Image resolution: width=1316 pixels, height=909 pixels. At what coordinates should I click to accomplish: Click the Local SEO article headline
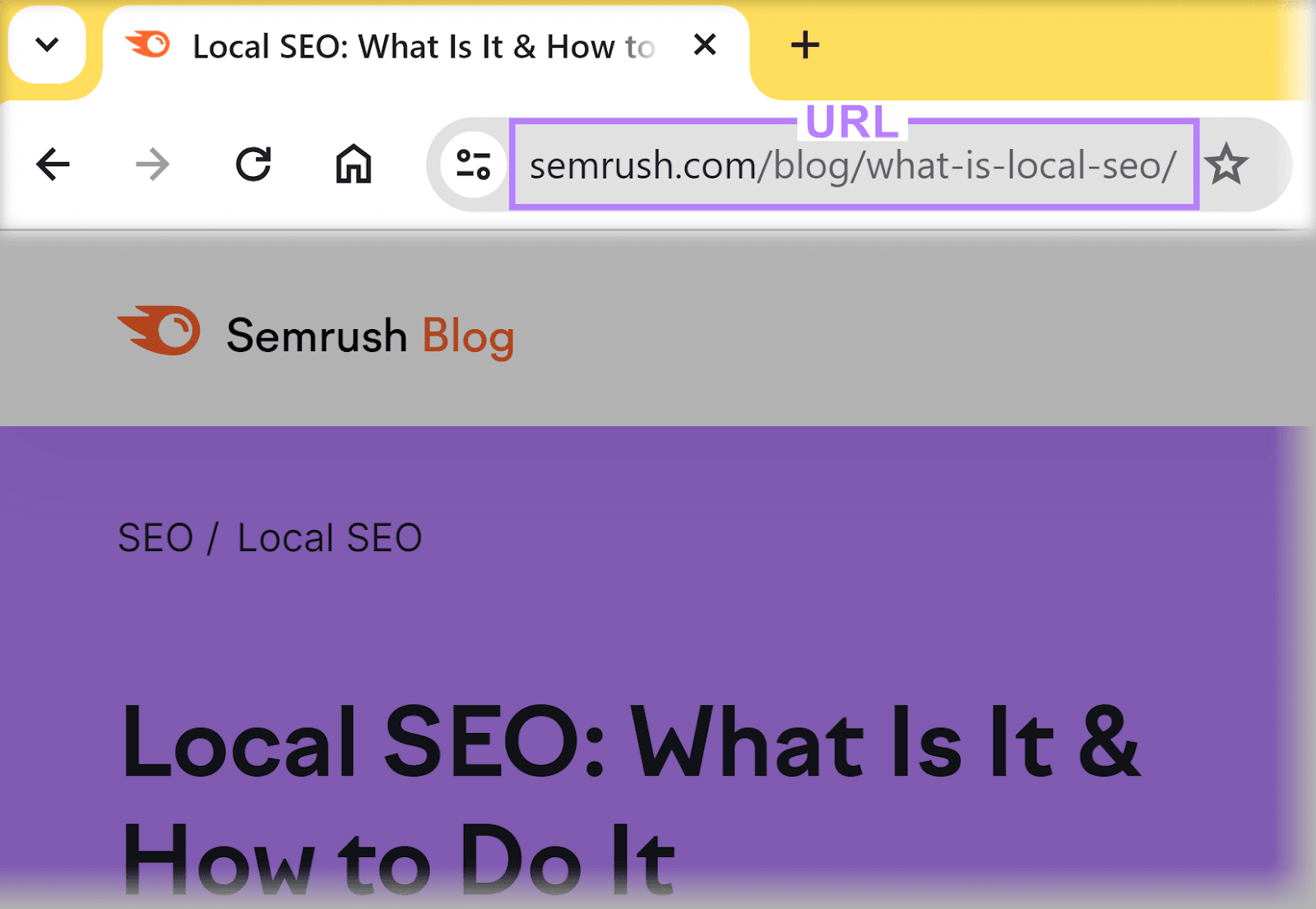click(632, 798)
